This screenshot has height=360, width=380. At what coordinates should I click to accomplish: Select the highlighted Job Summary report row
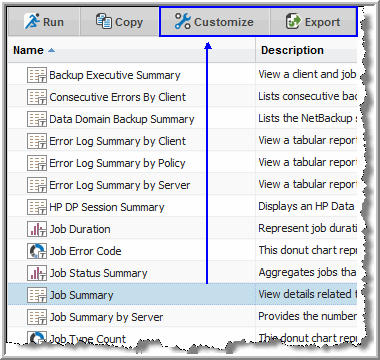point(182,294)
